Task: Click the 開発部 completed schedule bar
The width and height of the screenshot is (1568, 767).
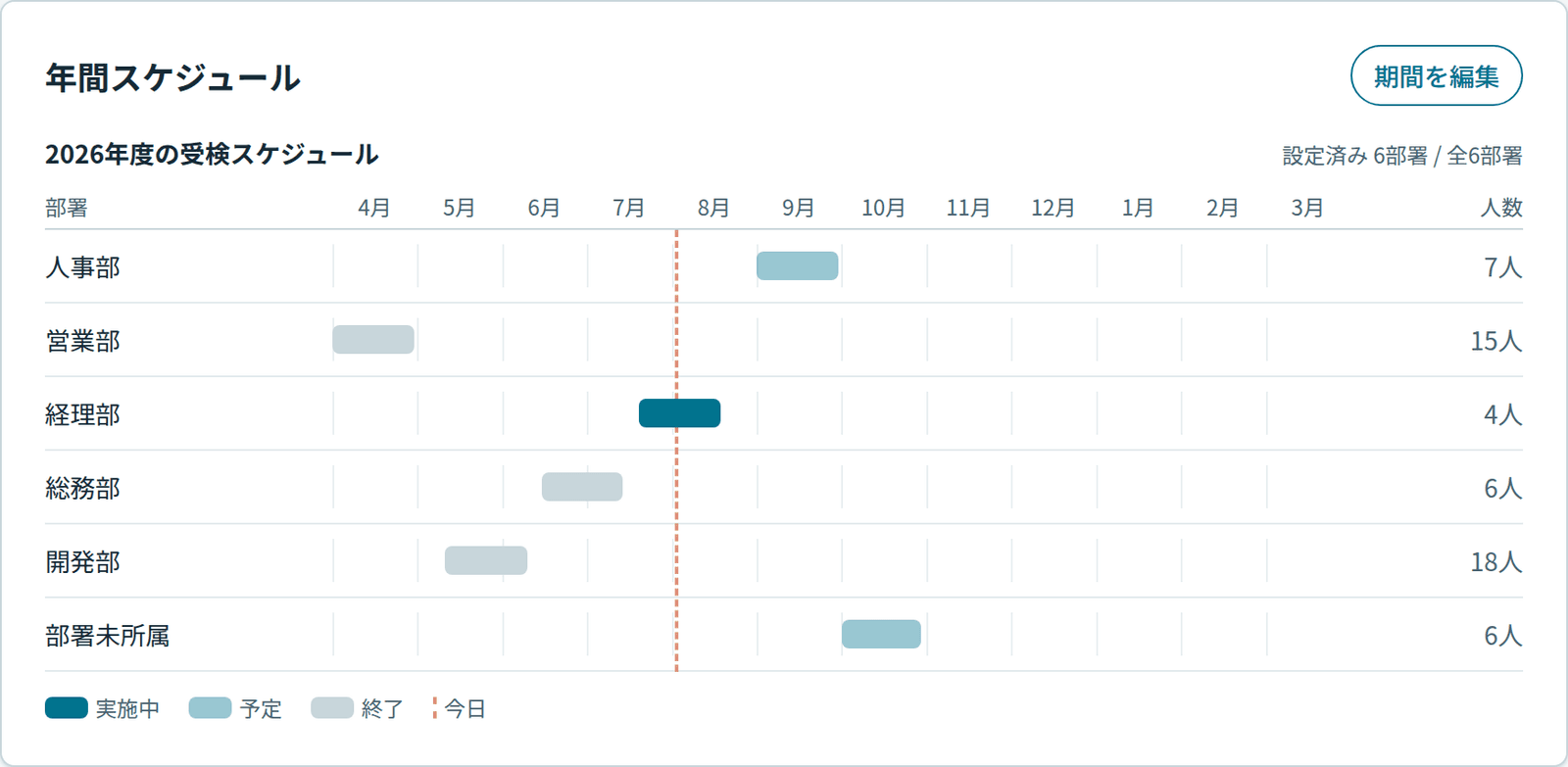Action: pyautogui.click(x=486, y=560)
